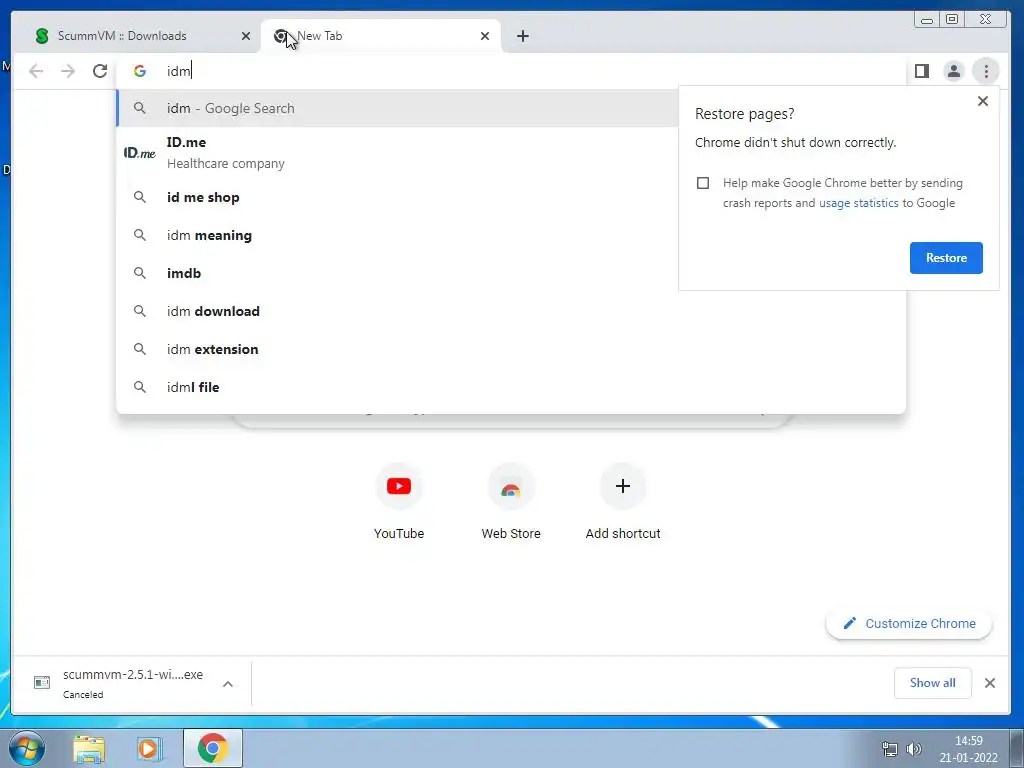The image size is (1024, 768).
Task: Click the address bar containing idm
Action: tap(511, 71)
